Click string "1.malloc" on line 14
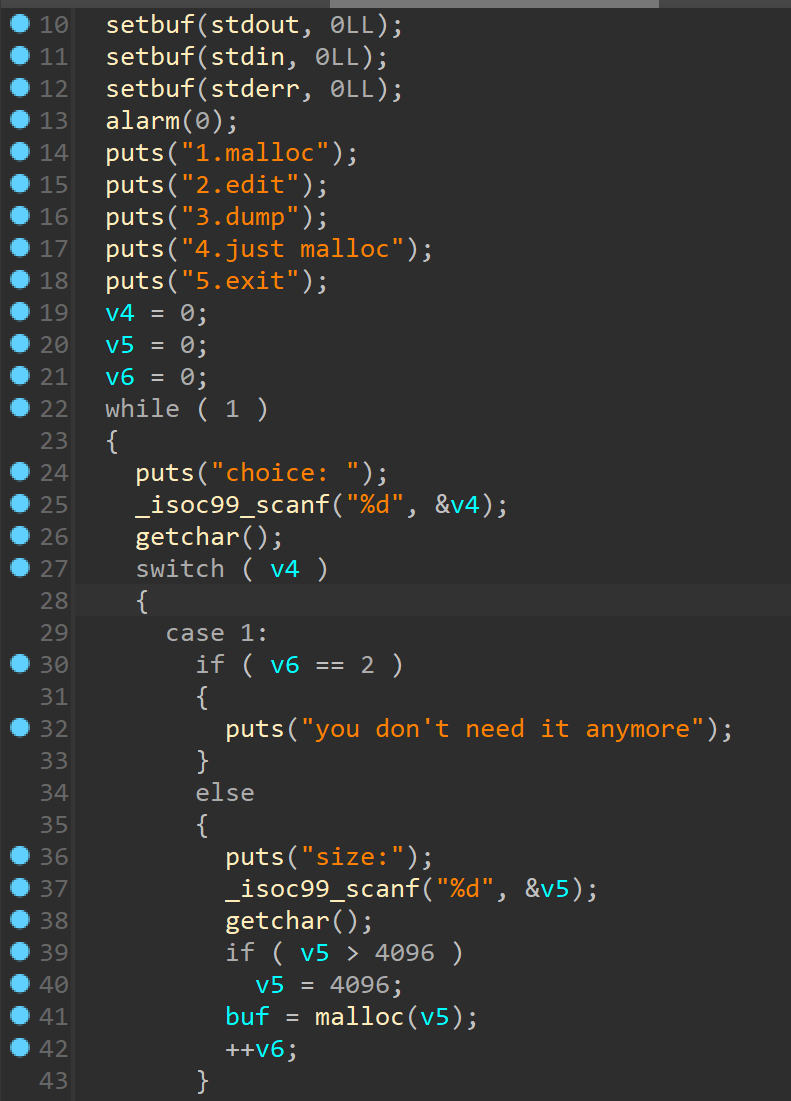 255,152
